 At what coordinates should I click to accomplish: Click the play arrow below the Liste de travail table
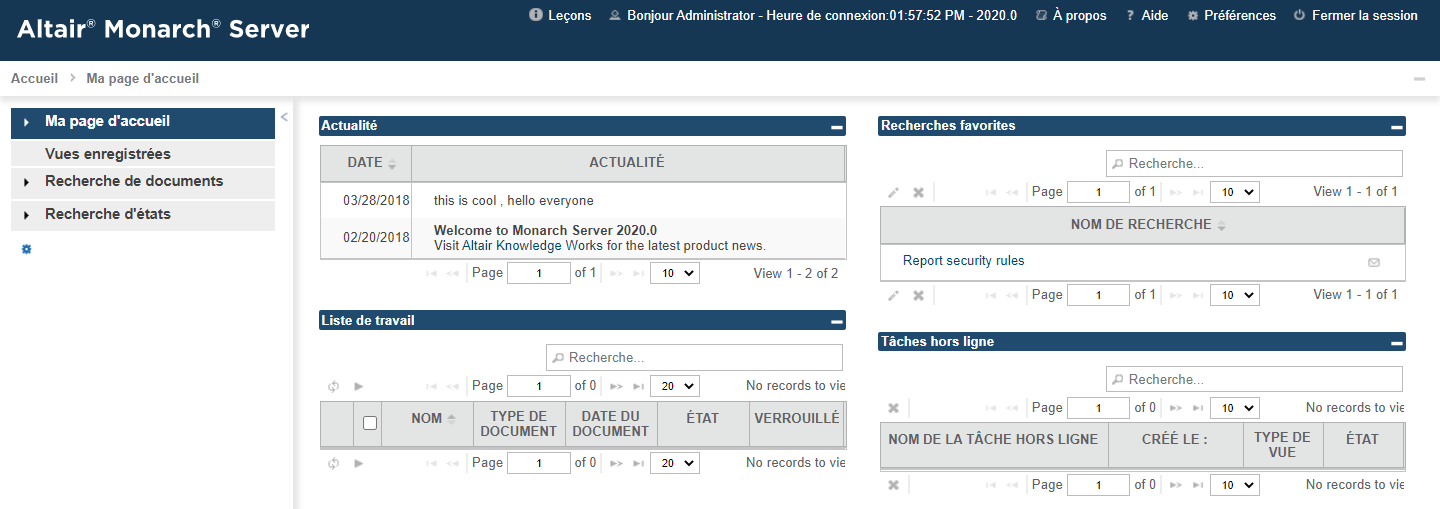tap(358, 463)
